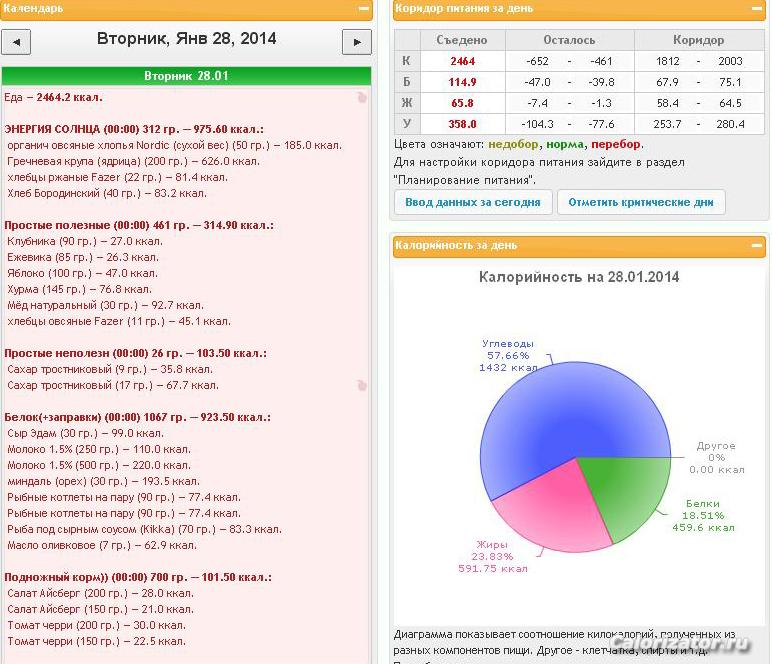The width and height of the screenshot is (772, 664).
Task: Select Молоко 1.5% (250 гр.) entry
Action: [x=99, y=449]
